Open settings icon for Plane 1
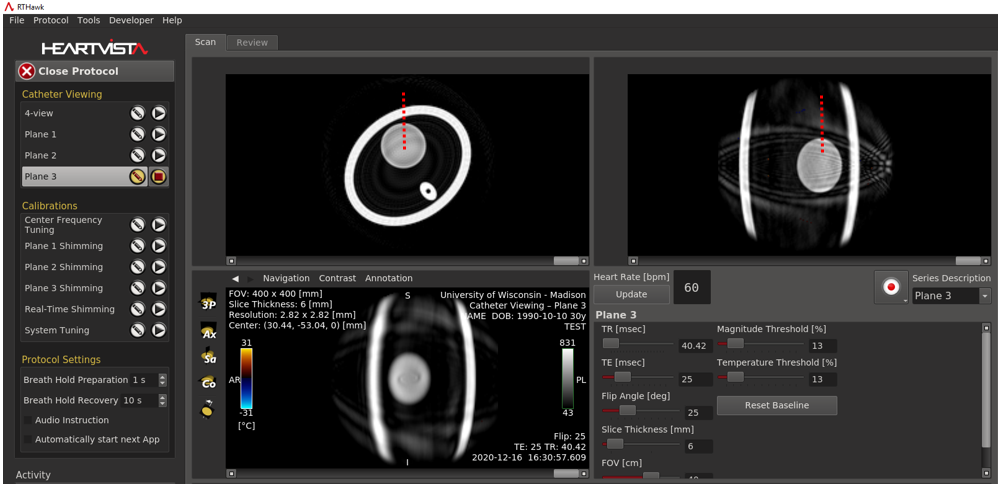This screenshot has width=998, height=487. (138, 135)
